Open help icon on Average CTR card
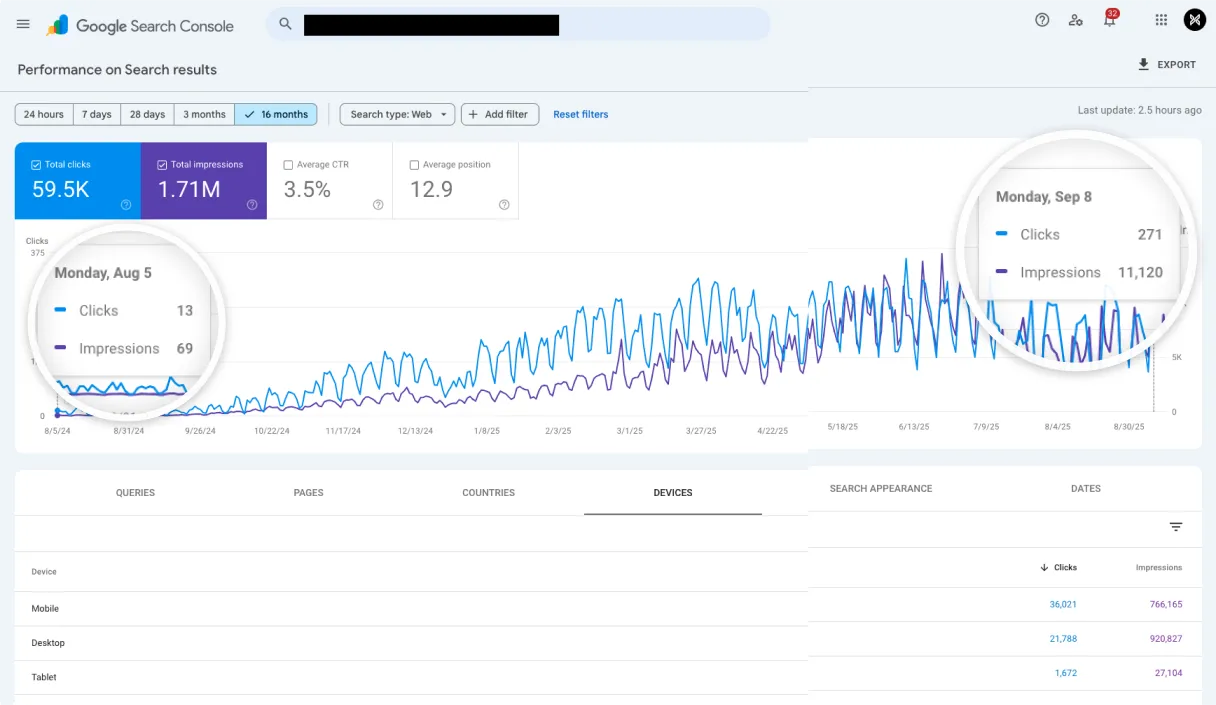Image resolution: width=1216 pixels, height=705 pixels. click(x=378, y=205)
